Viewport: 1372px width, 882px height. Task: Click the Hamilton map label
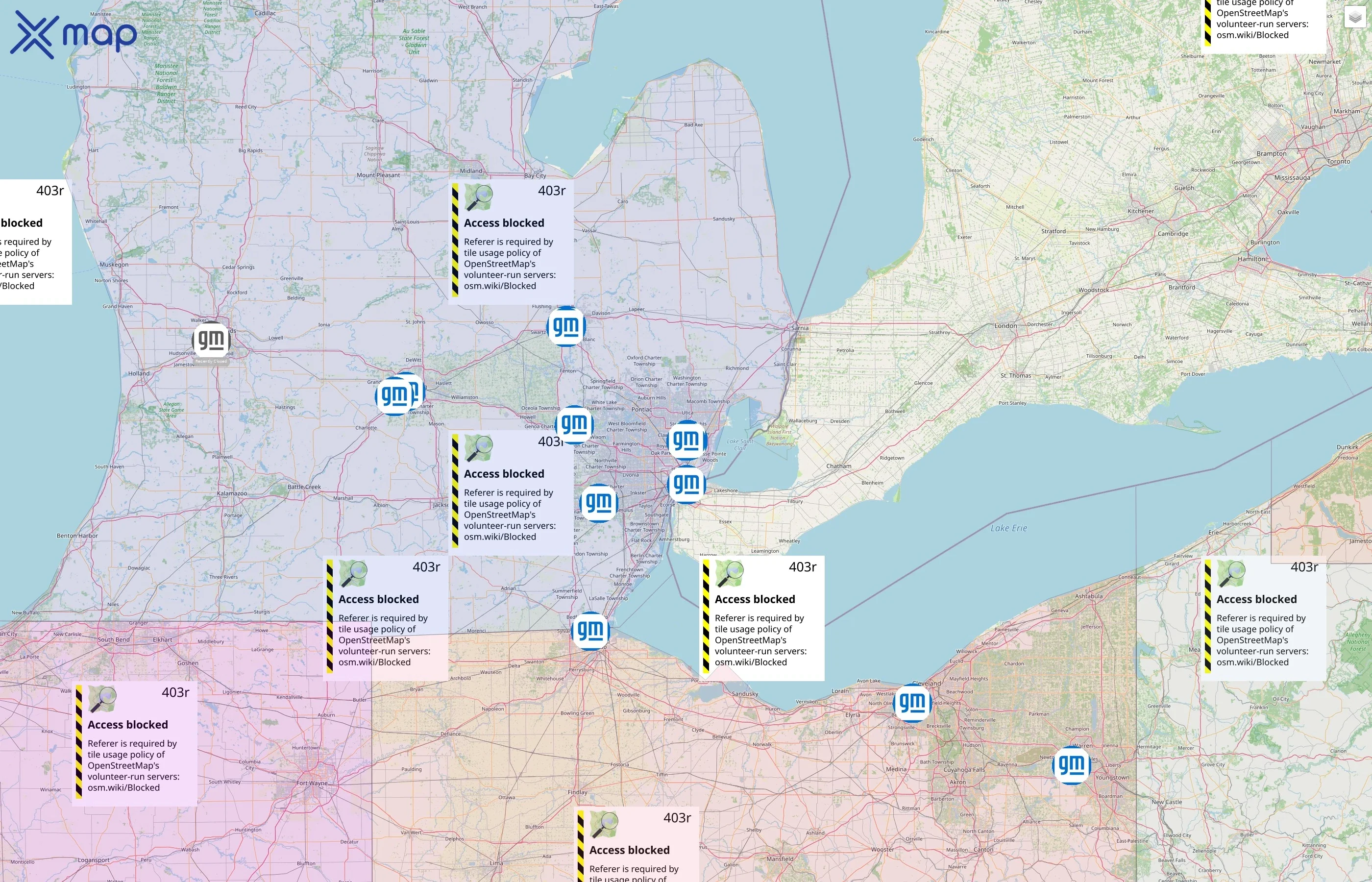(1252, 259)
